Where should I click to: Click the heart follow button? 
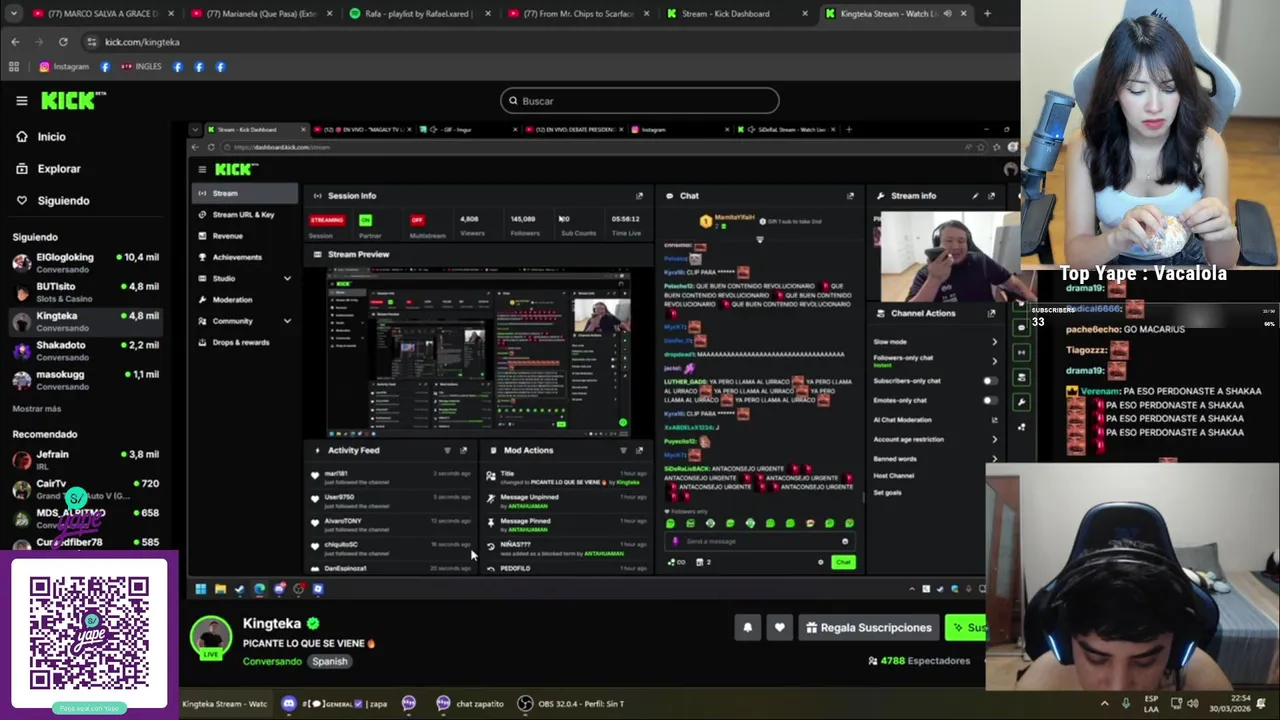[x=780, y=628]
